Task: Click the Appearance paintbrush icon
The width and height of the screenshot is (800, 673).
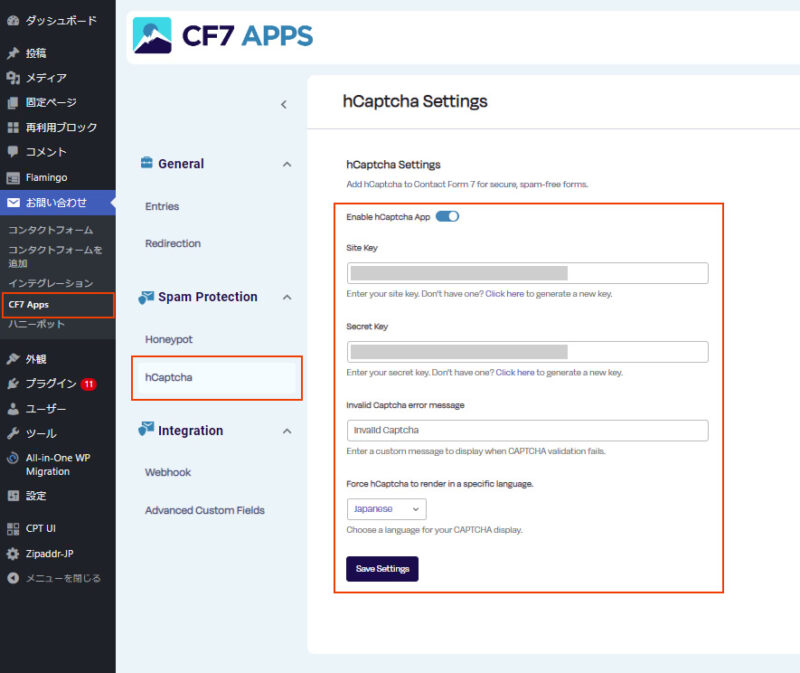Action: [13, 359]
